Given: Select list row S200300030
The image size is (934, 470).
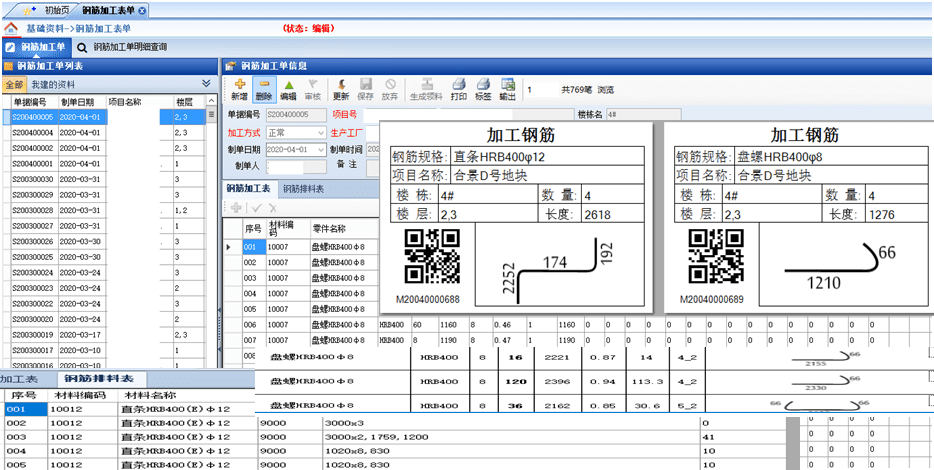Looking at the screenshot, I should 108,179.
